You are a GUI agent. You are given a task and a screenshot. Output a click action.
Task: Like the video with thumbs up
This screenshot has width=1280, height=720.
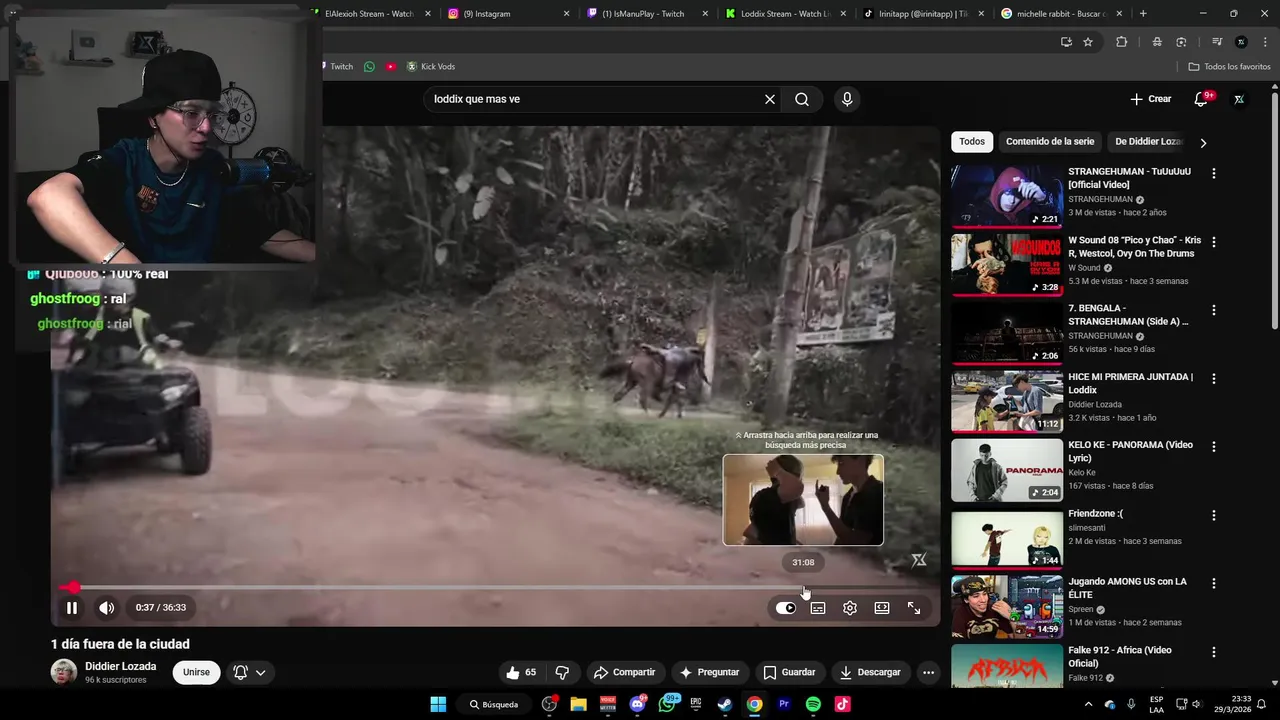pos(521,672)
